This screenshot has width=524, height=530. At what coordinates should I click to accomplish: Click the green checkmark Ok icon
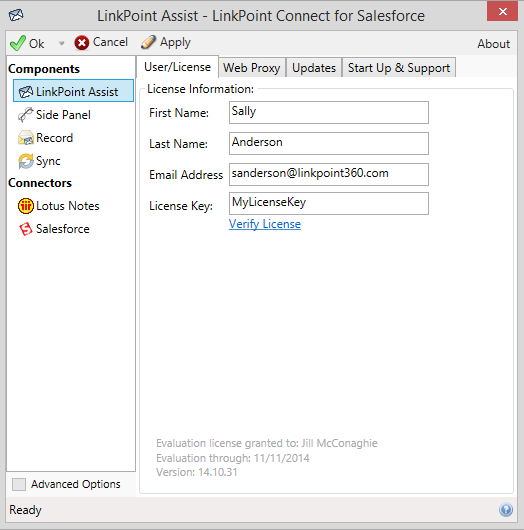[x=18, y=43]
